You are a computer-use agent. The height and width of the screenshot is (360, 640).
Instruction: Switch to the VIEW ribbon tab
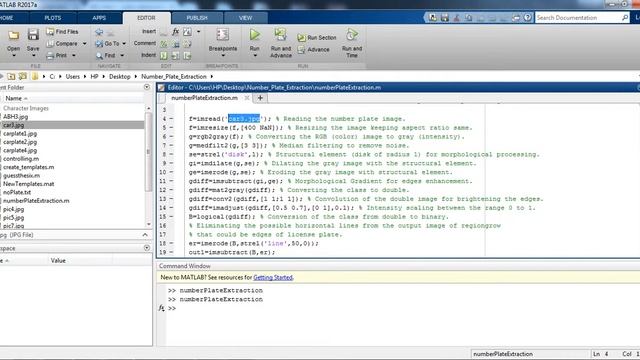coord(245,18)
